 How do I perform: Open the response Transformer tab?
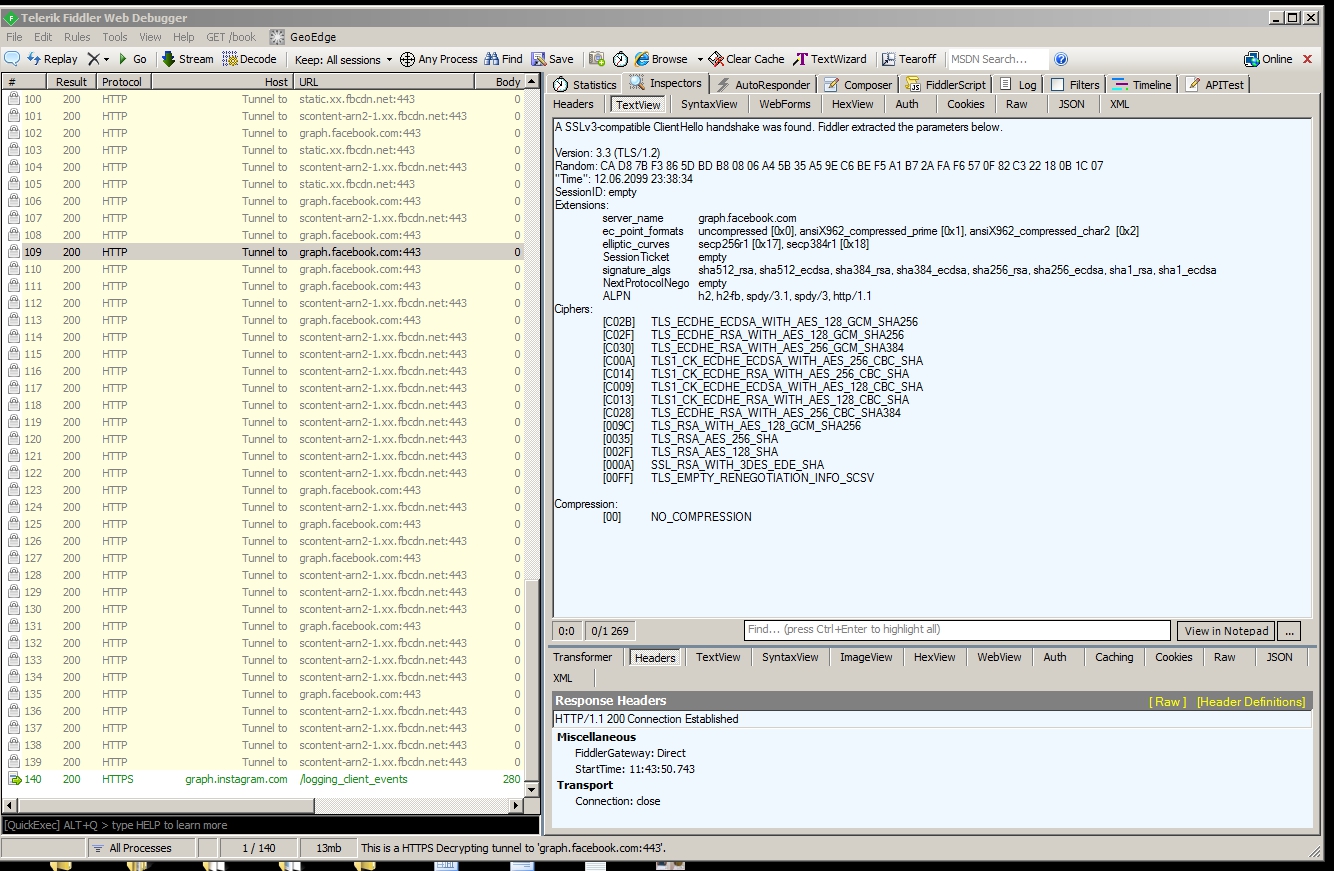pyautogui.click(x=582, y=657)
